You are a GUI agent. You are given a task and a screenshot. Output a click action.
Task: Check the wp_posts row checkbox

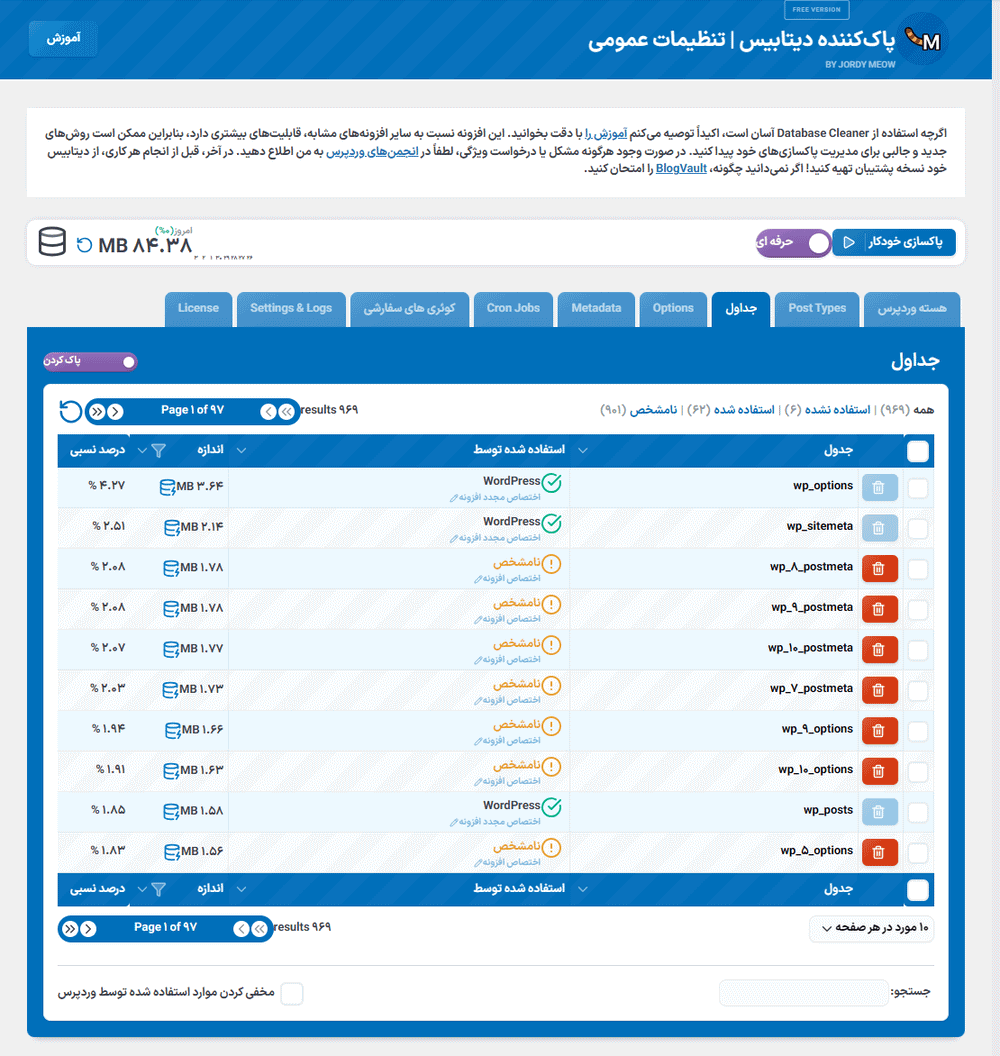(917, 811)
